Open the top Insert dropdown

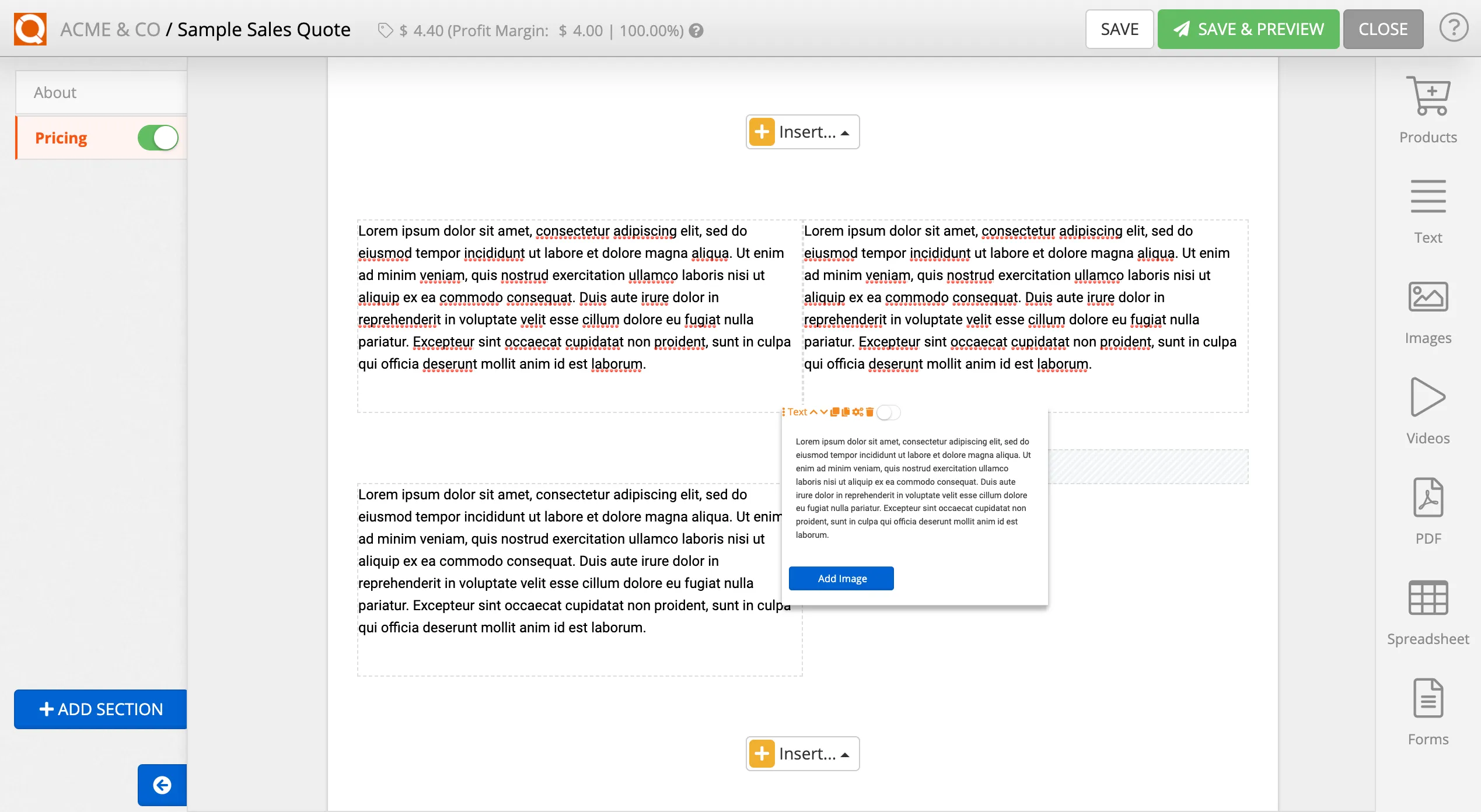point(802,131)
